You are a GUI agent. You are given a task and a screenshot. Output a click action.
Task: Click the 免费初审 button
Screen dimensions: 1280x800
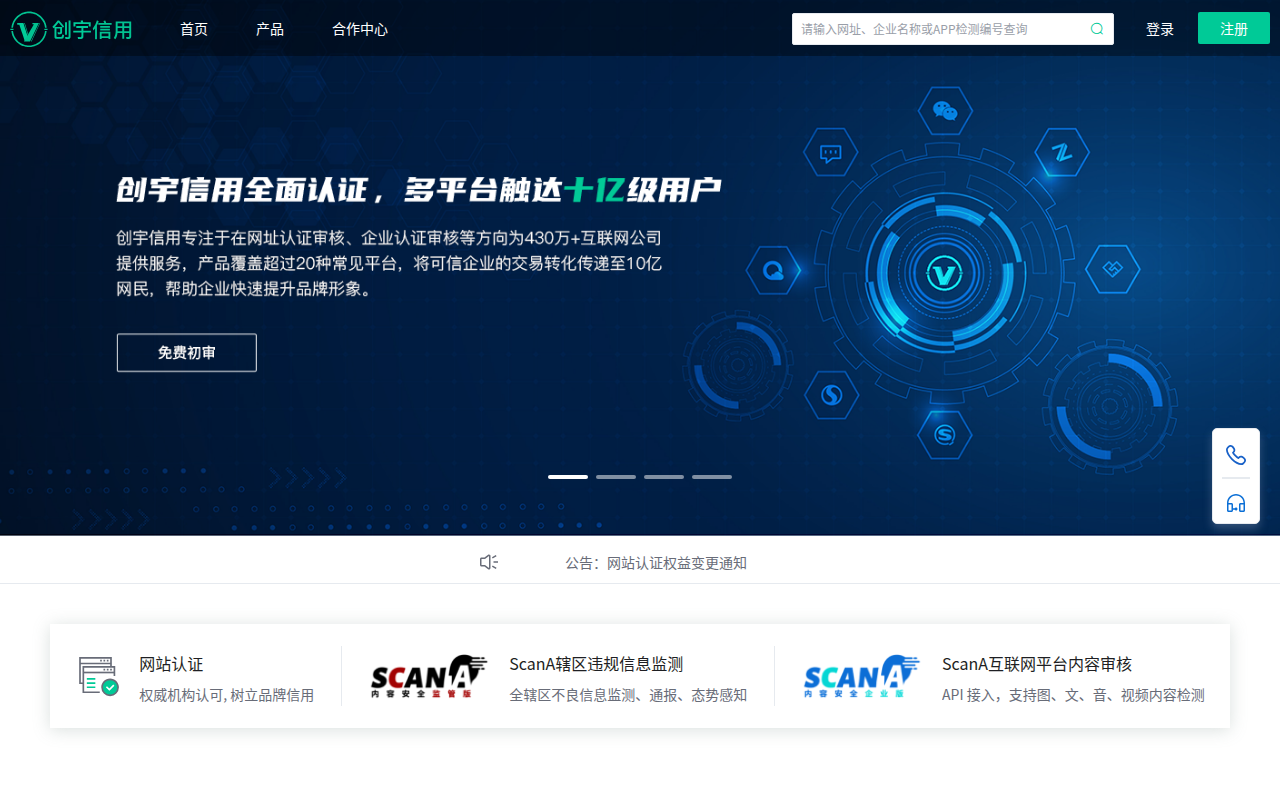(x=187, y=353)
